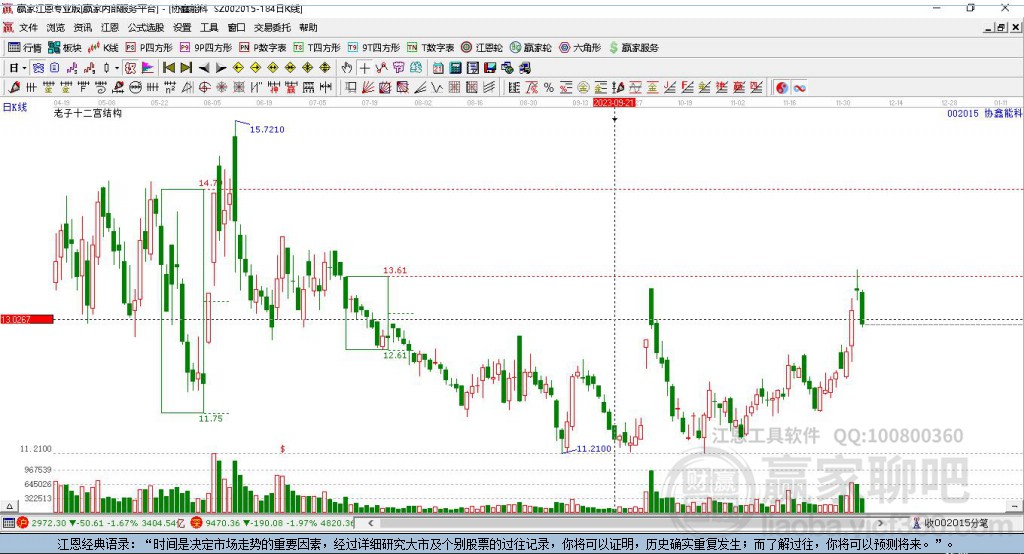
Task: Click the 老子十二宫结构 label
Action: coord(88,113)
